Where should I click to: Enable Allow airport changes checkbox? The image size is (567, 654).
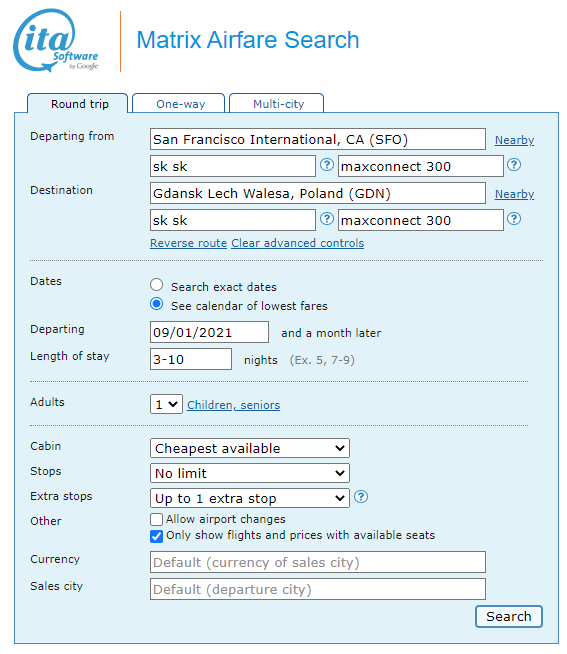pyautogui.click(x=156, y=519)
